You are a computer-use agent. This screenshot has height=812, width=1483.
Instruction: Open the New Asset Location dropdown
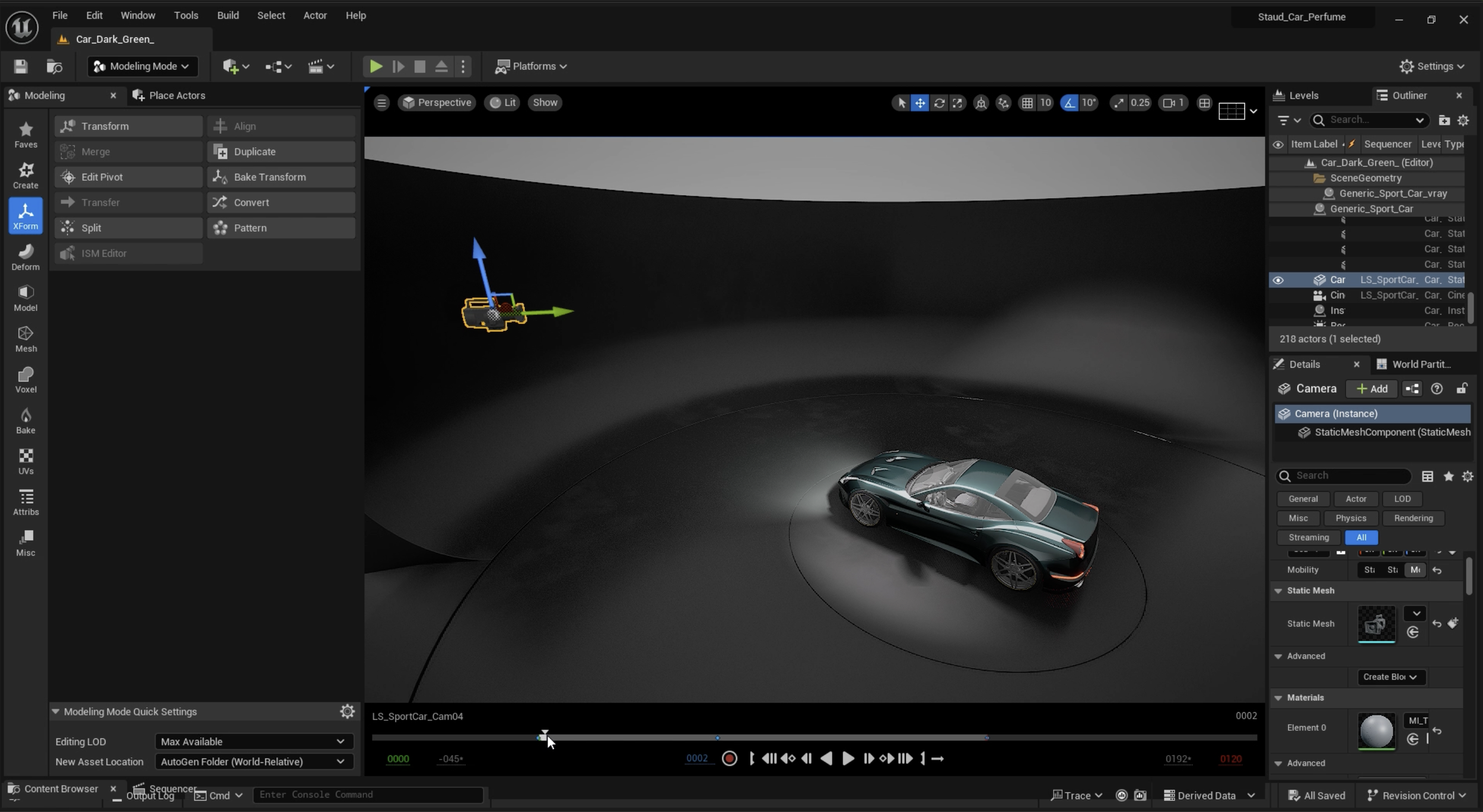pyautogui.click(x=254, y=762)
